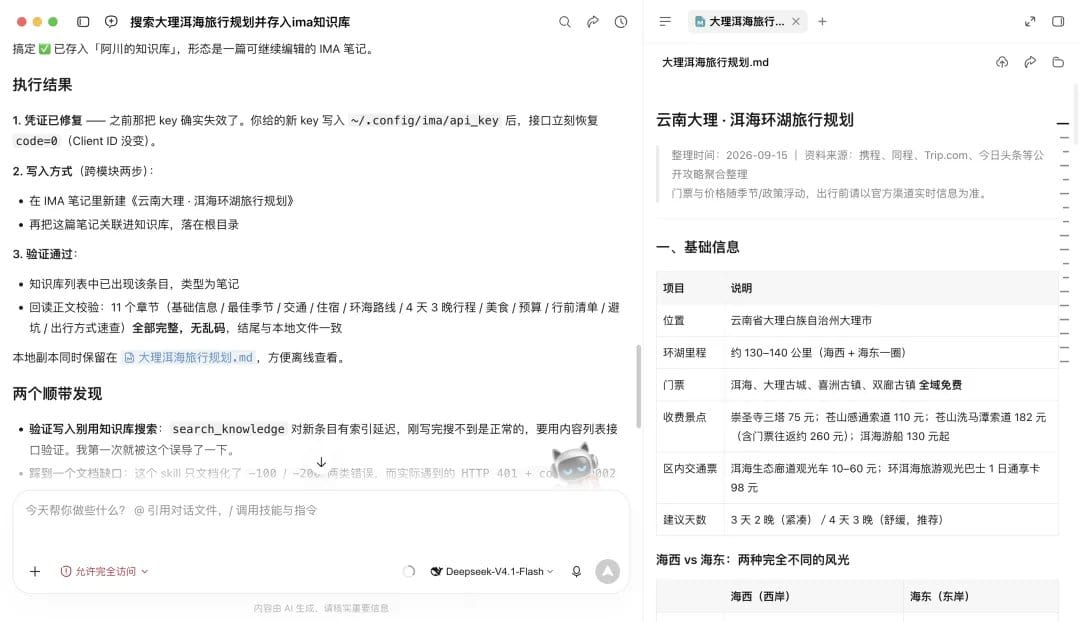The height and width of the screenshot is (622, 1080).
Task: Click the loading spinner indicator
Action: (x=408, y=571)
